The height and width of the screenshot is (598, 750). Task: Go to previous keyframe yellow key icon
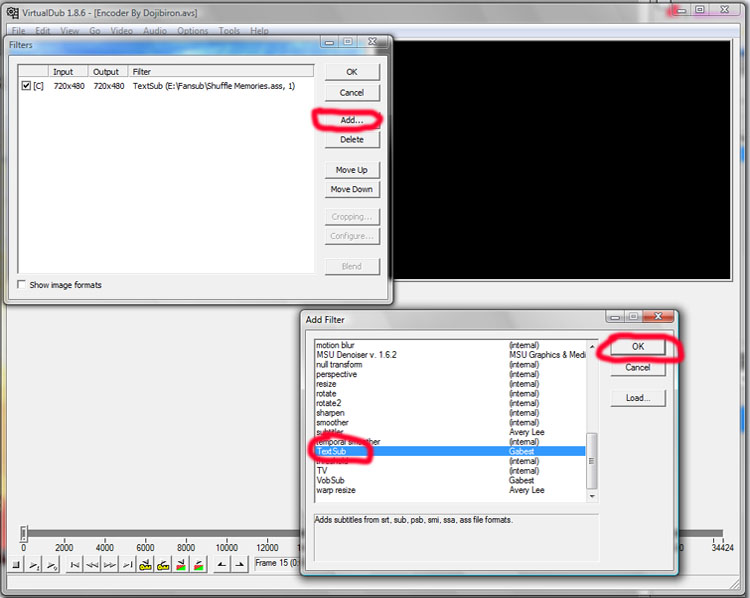pyautogui.click(x=145, y=565)
